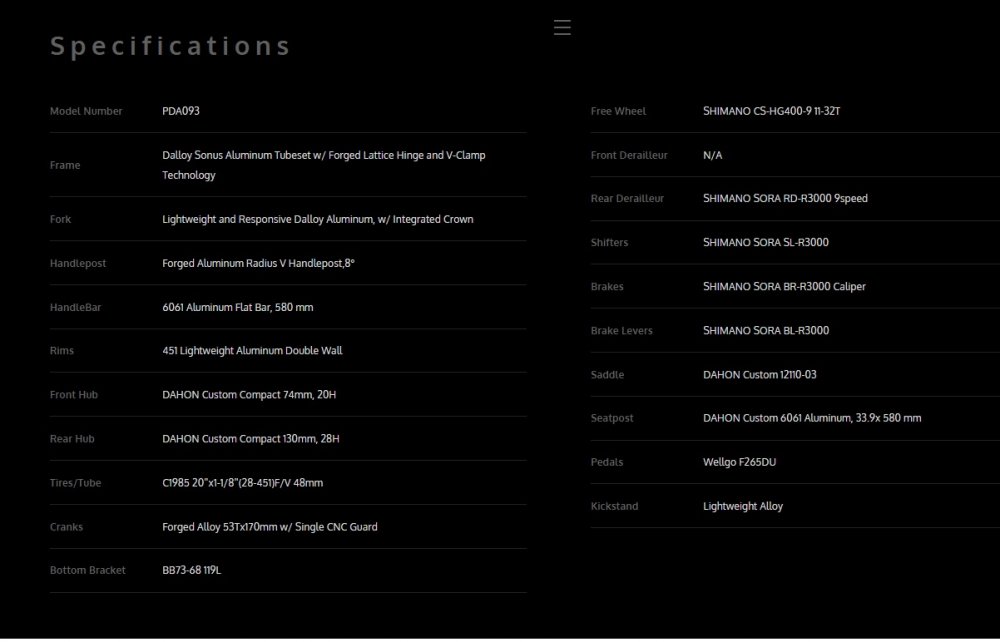Click the Specifications heading

pyautogui.click(x=170, y=46)
